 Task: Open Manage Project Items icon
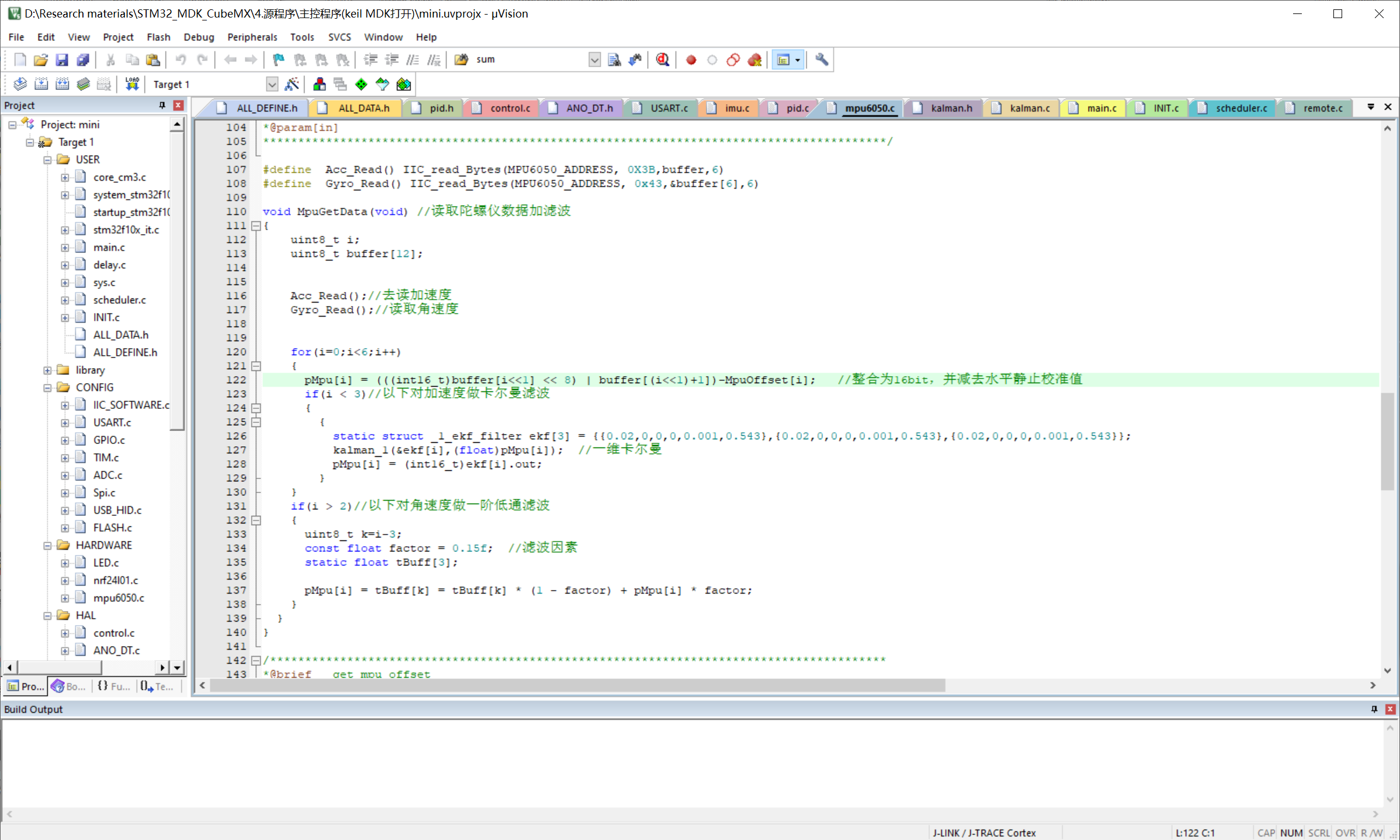pyautogui.click(x=320, y=84)
